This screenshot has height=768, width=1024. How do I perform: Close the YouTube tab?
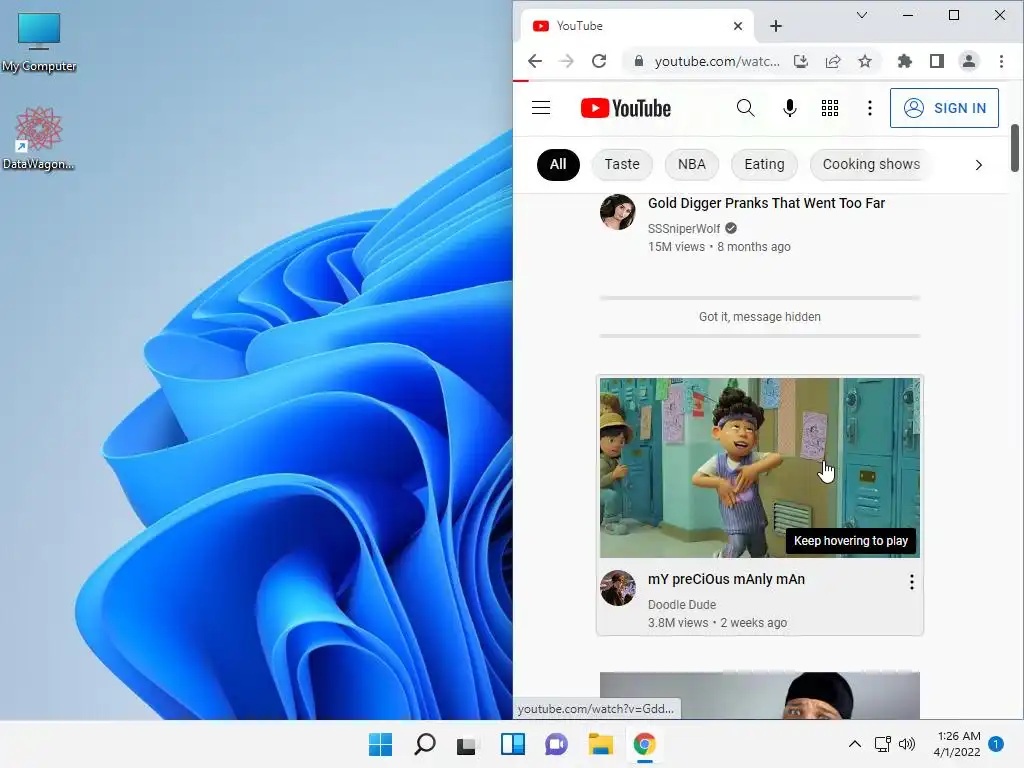click(x=738, y=26)
